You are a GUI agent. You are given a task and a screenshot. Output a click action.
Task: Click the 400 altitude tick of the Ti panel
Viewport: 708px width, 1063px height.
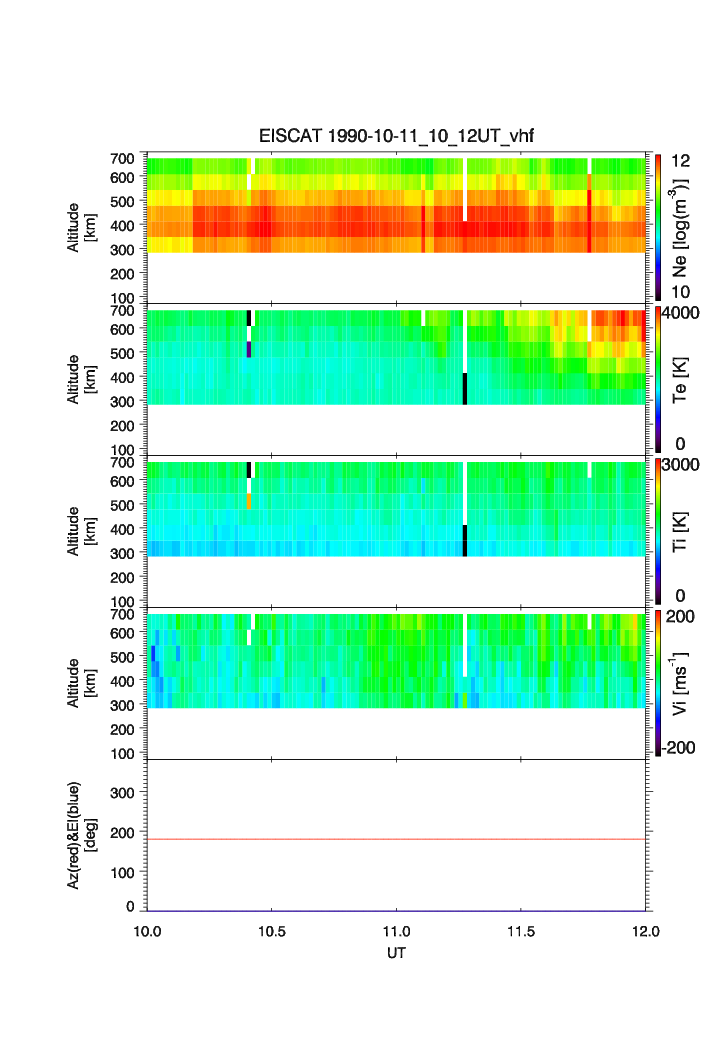[122, 529]
